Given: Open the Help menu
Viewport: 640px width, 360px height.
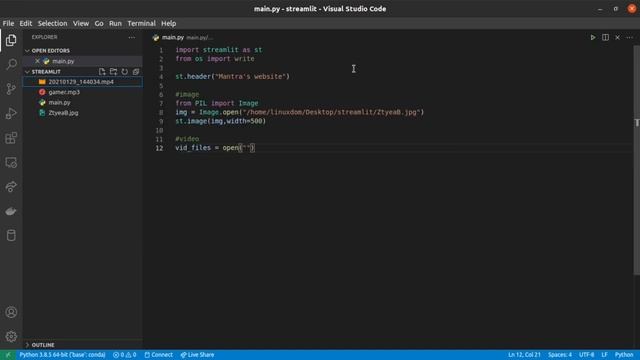Looking at the screenshot, I should (x=168, y=23).
